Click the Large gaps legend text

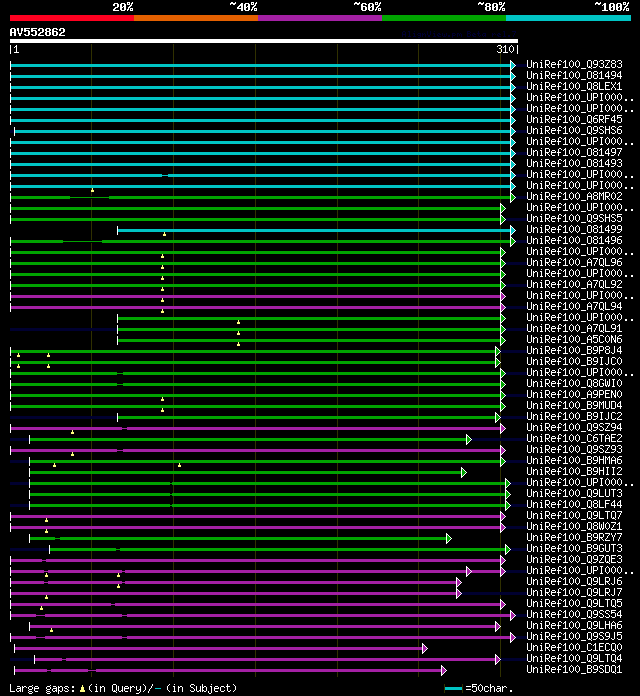[43, 688]
